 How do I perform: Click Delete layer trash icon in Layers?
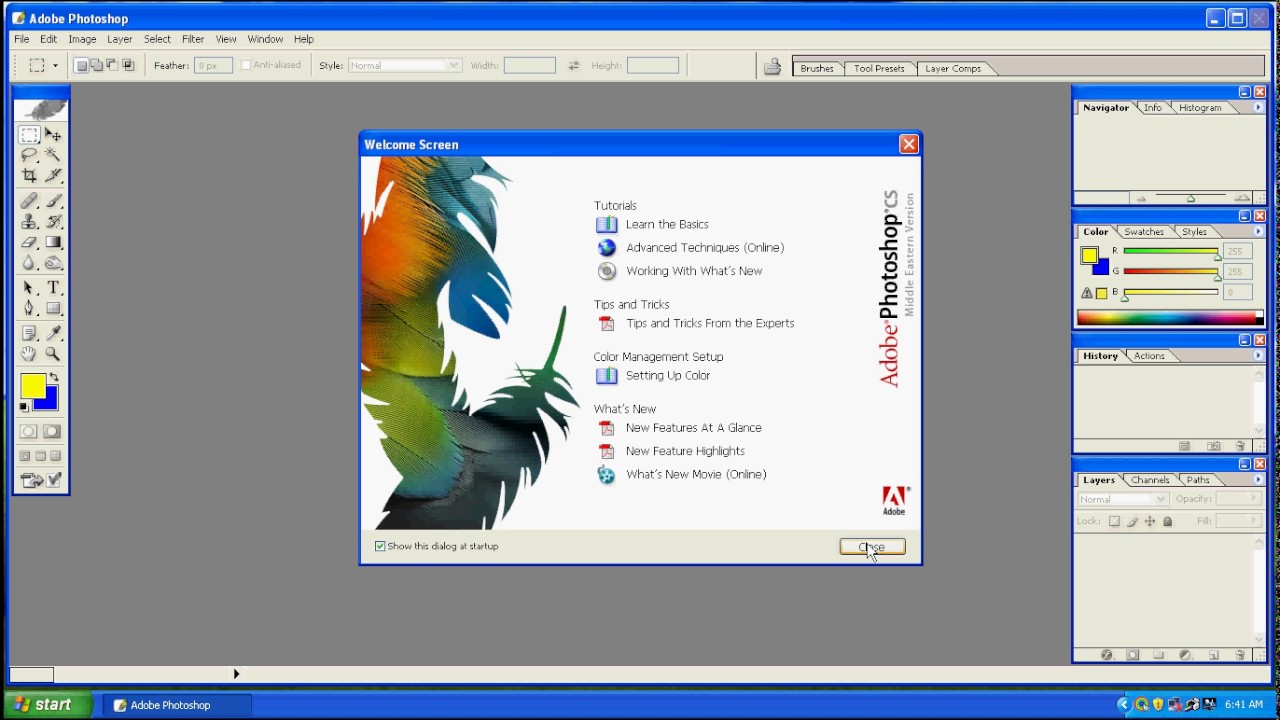point(1240,655)
